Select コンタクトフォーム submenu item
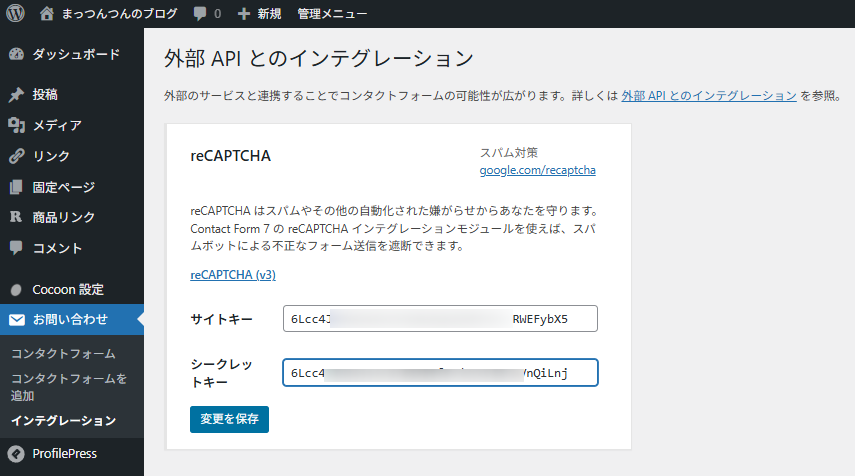Screen dimensions: 855x476 (x=63, y=354)
